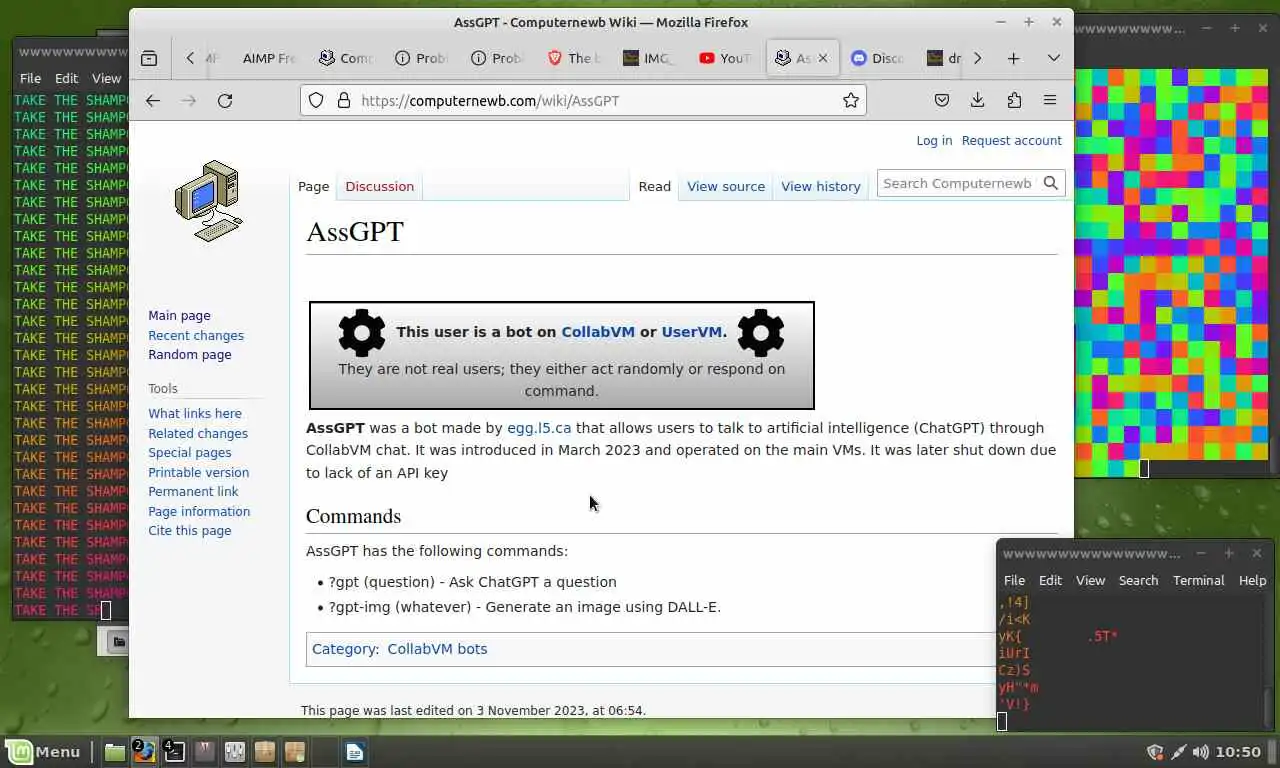1280x768 pixels.
Task: Open Edit menu in the left terminal window
Action: coord(66,78)
